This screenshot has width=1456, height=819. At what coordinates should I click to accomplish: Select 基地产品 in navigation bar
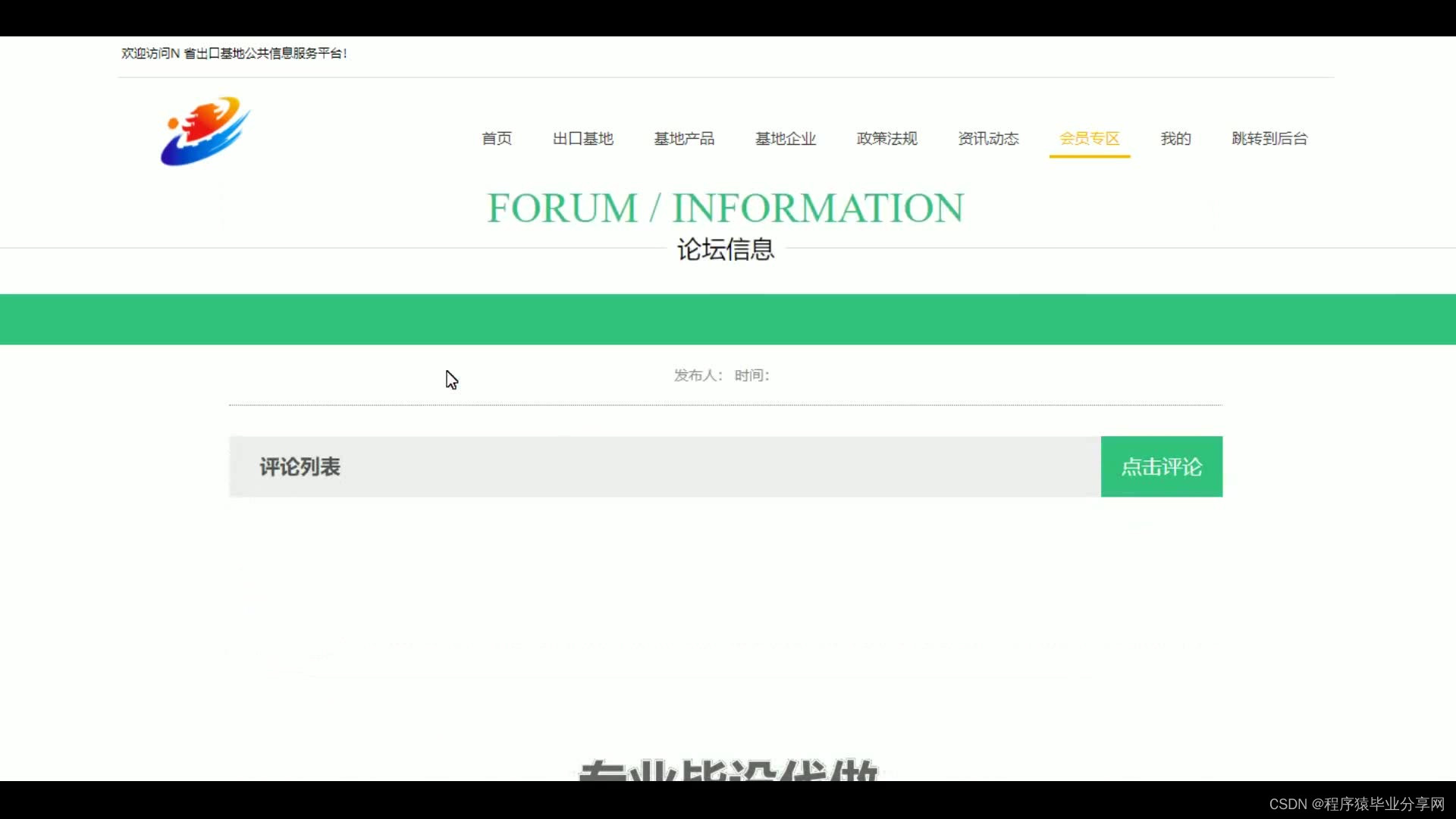tap(684, 139)
